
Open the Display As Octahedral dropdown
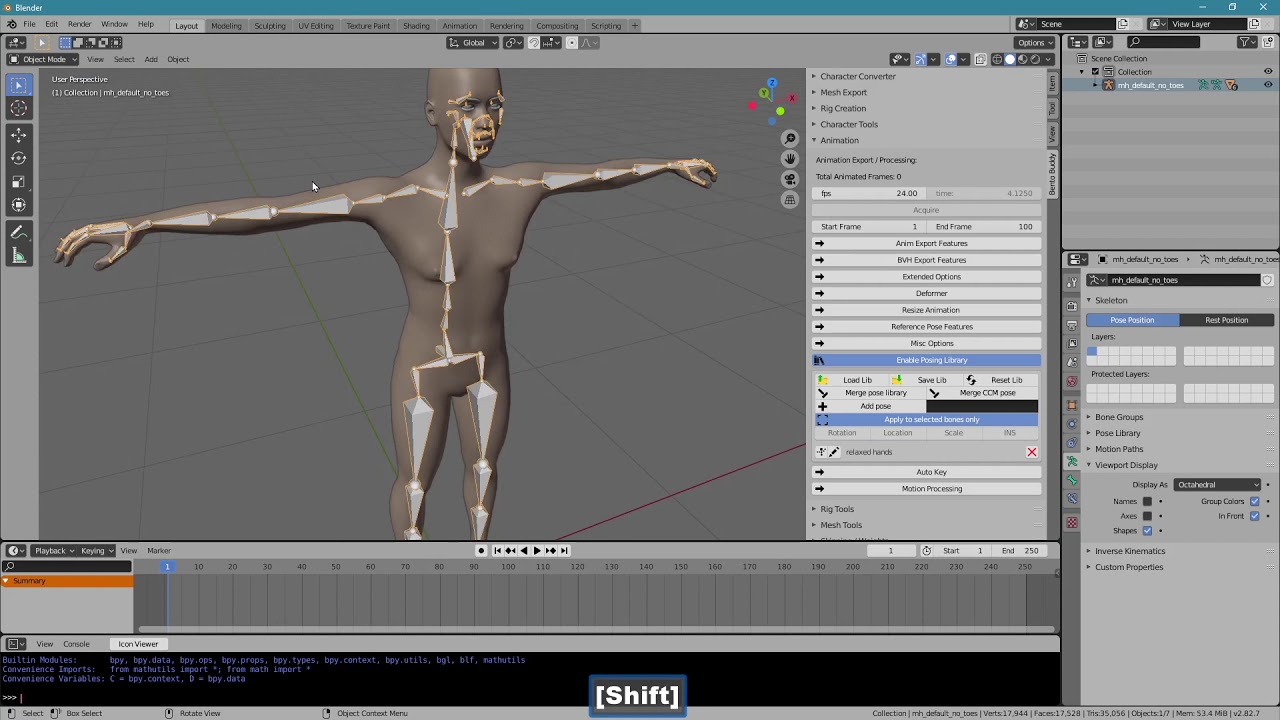pyautogui.click(x=1217, y=485)
